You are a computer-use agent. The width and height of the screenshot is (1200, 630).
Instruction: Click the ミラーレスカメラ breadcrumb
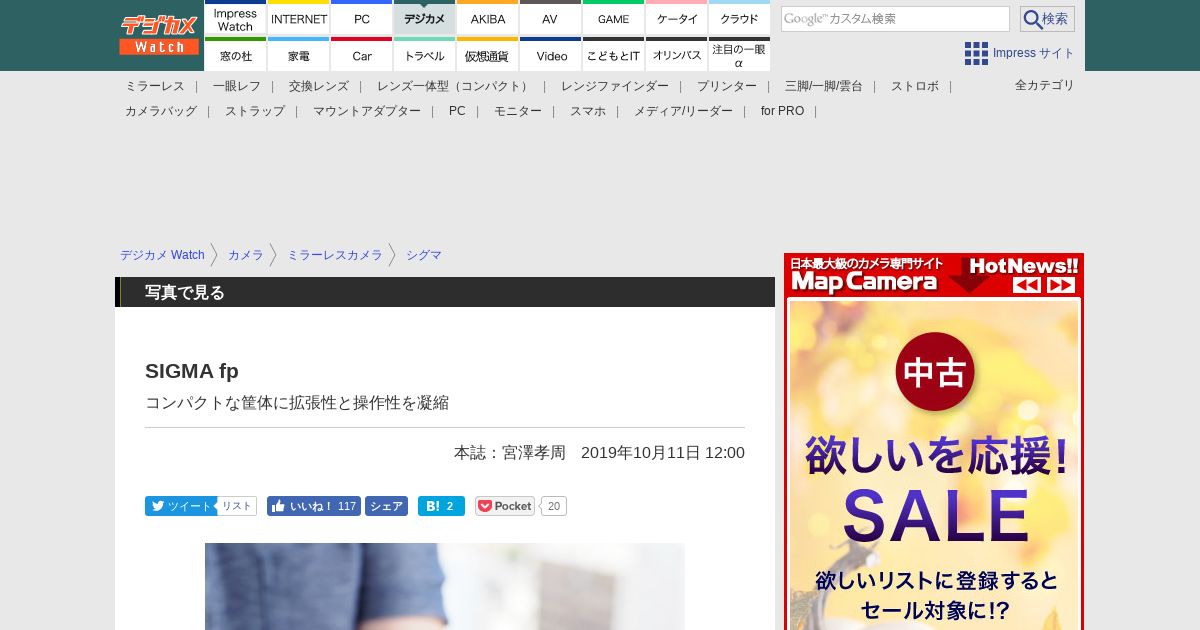point(335,255)
